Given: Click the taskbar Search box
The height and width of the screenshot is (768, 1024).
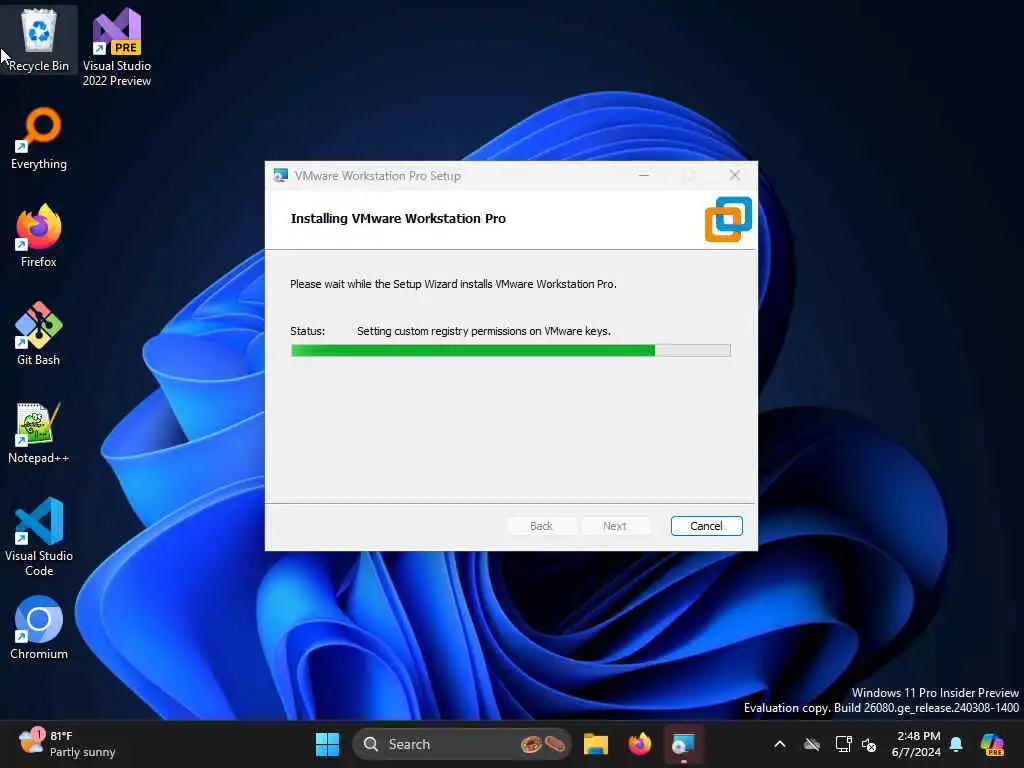Looking at the screenshot, I should 461,744.
